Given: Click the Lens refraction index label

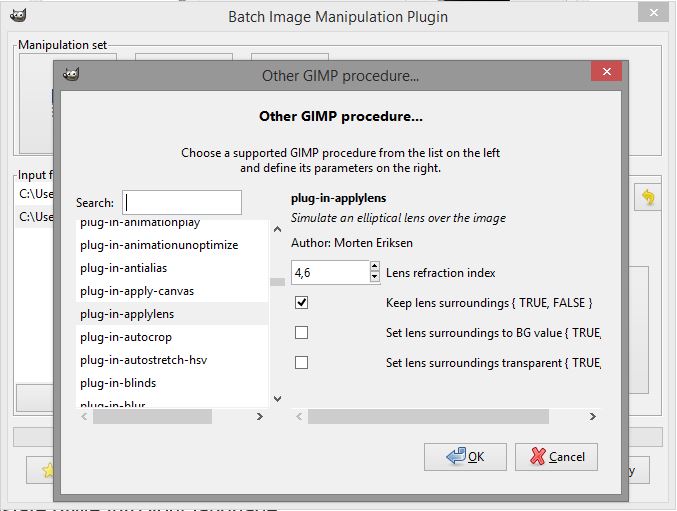Looking at the screenshot, I should click(440, 273).
